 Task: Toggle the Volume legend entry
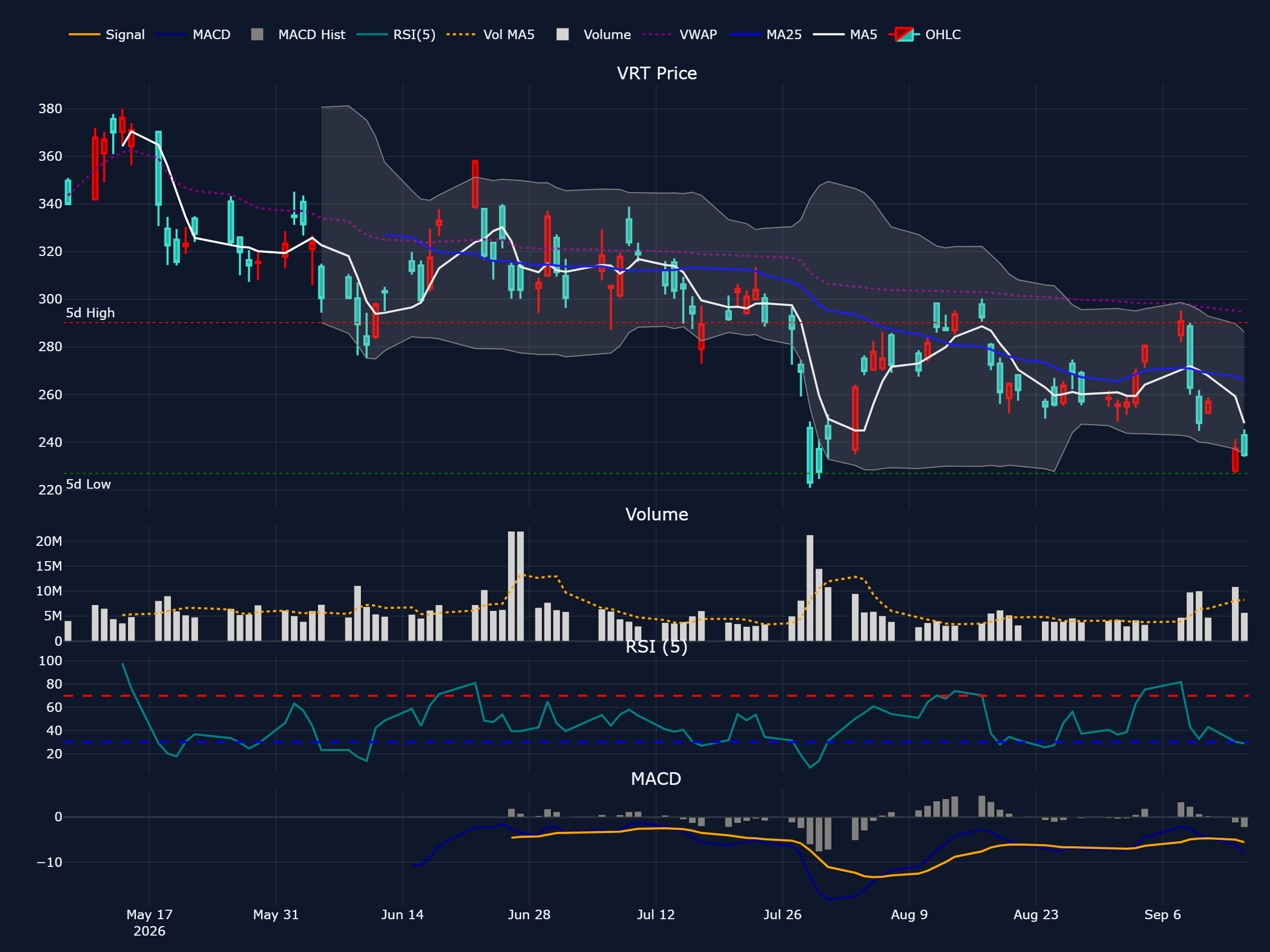[594, 34]
